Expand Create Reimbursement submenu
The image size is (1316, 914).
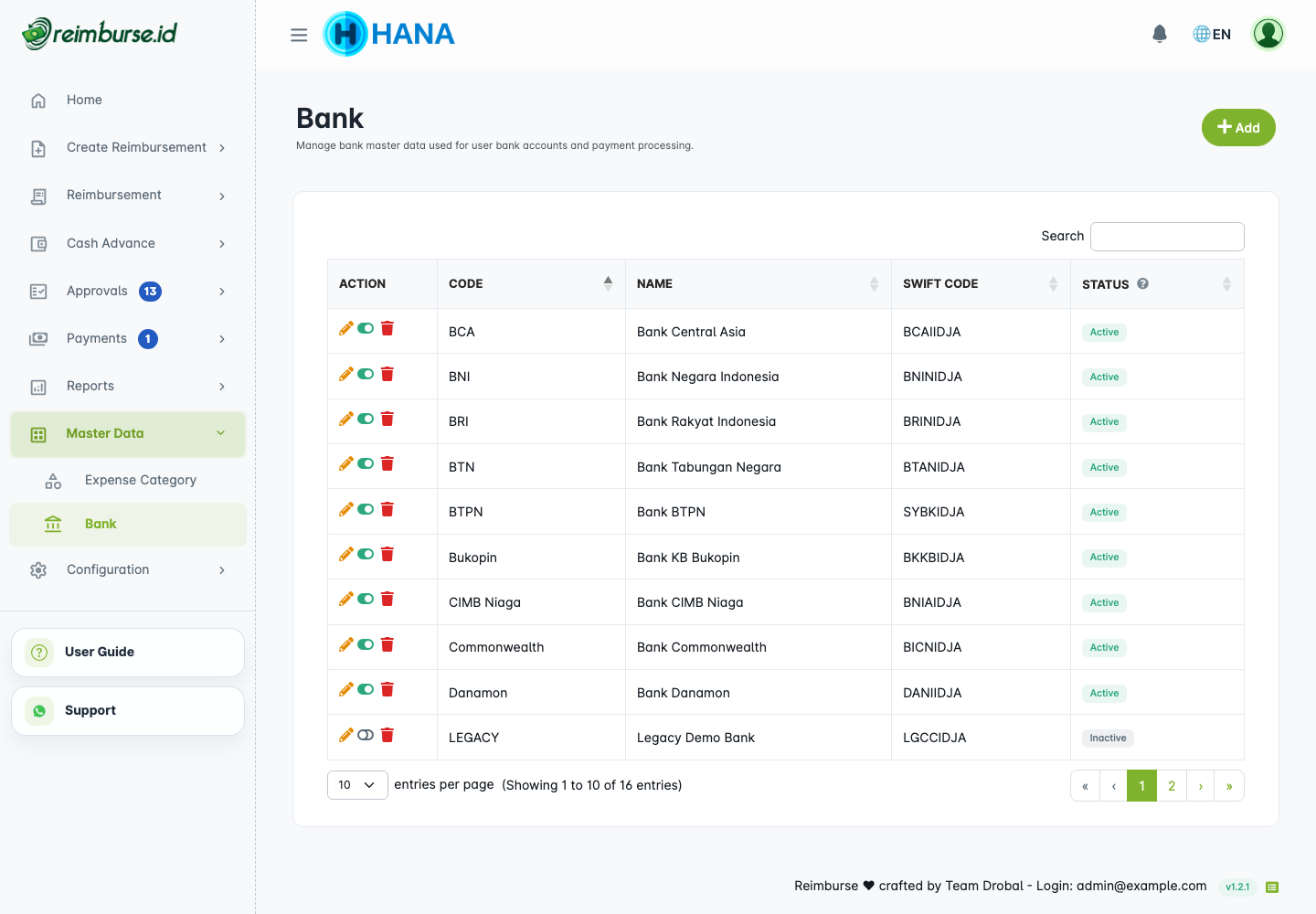click(x=128, y=147)
